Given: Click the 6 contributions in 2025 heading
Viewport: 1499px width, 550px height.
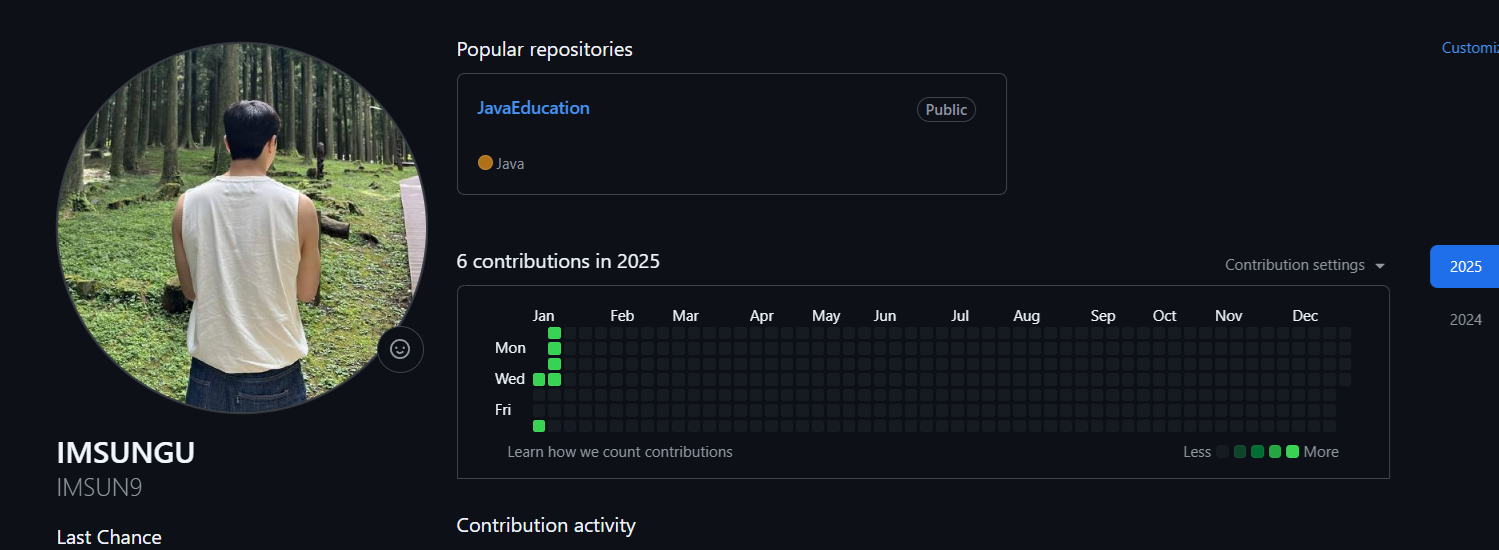Looking at the screenshot, I should pos(558,261).
